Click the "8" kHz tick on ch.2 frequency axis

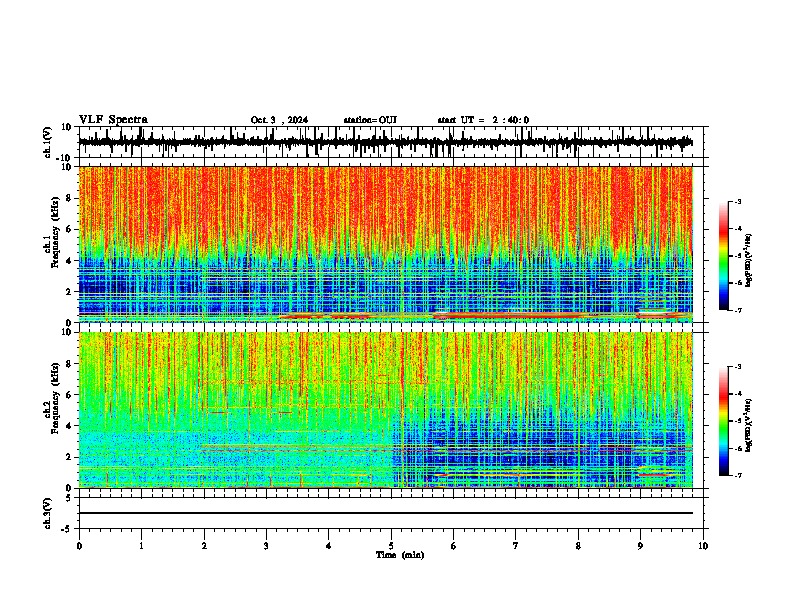(71, 364)
